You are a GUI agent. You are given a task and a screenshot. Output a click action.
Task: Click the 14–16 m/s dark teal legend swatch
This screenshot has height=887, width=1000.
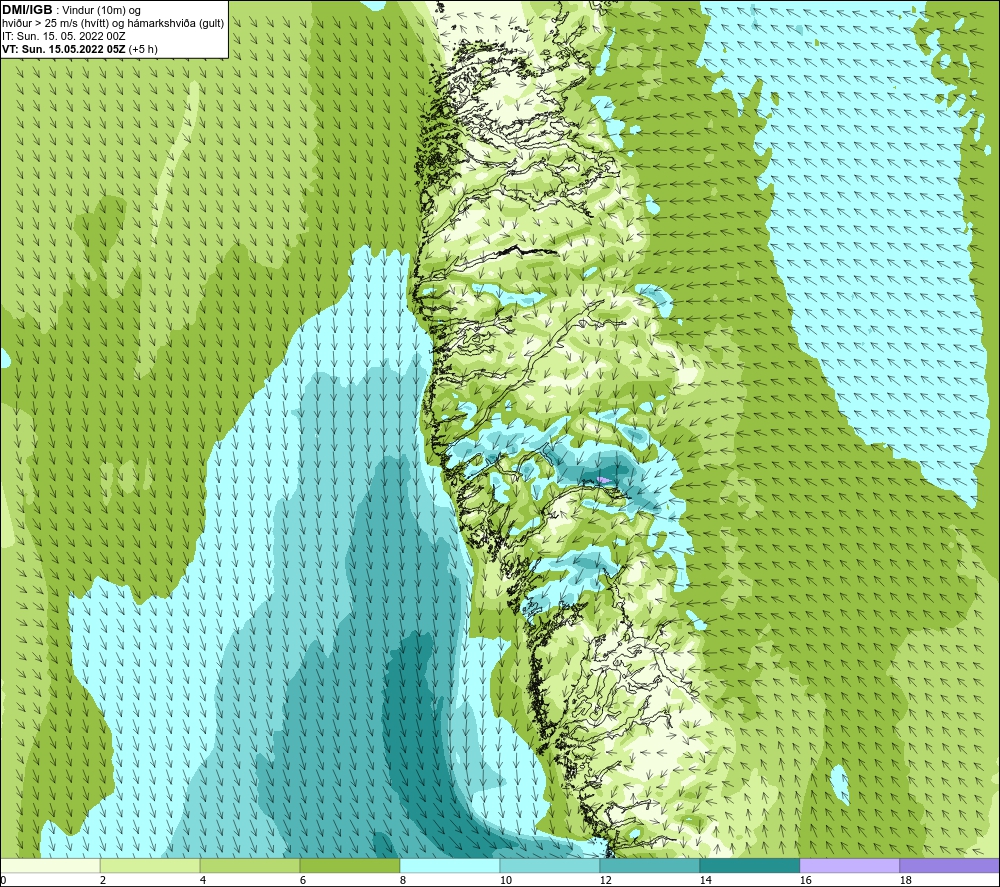(x=749, y=865)
